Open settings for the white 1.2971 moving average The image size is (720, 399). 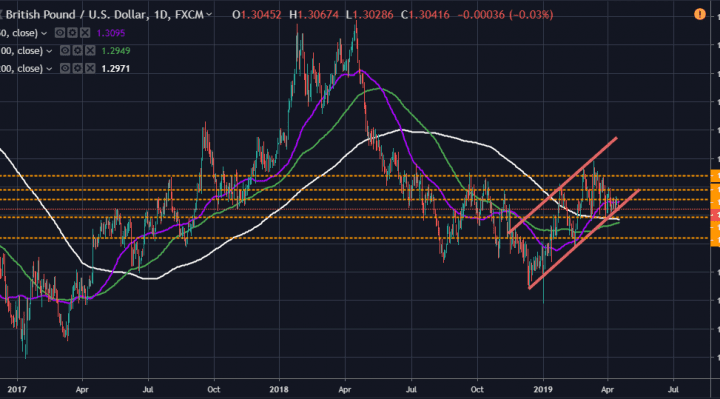coord(78,68)
